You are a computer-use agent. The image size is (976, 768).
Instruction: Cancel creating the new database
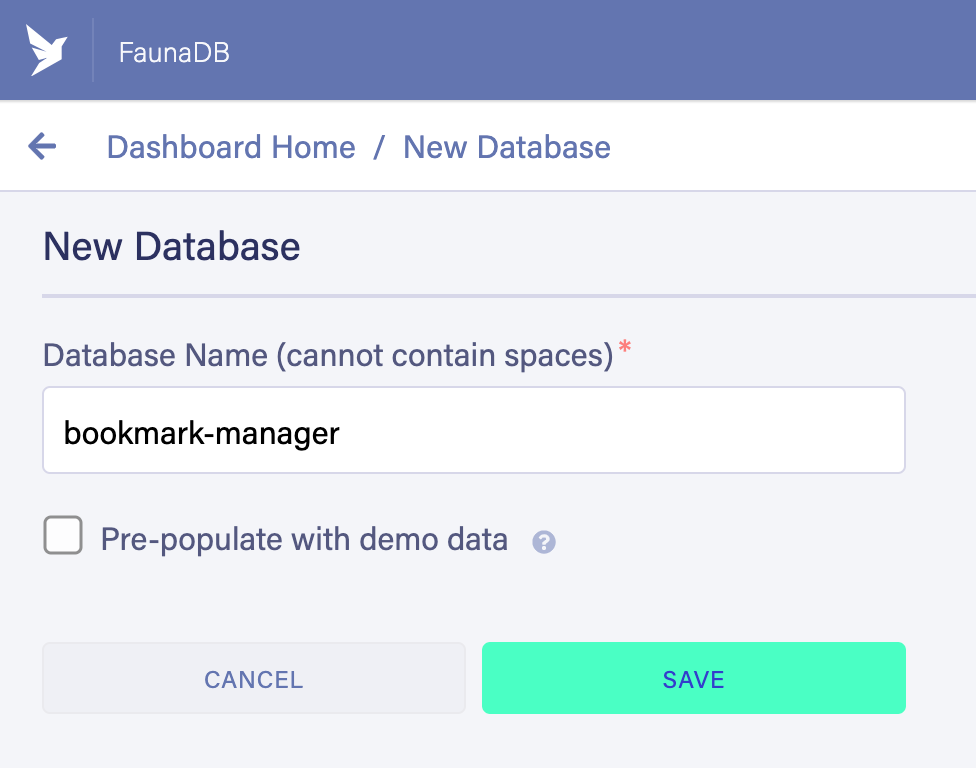[254, 678]
